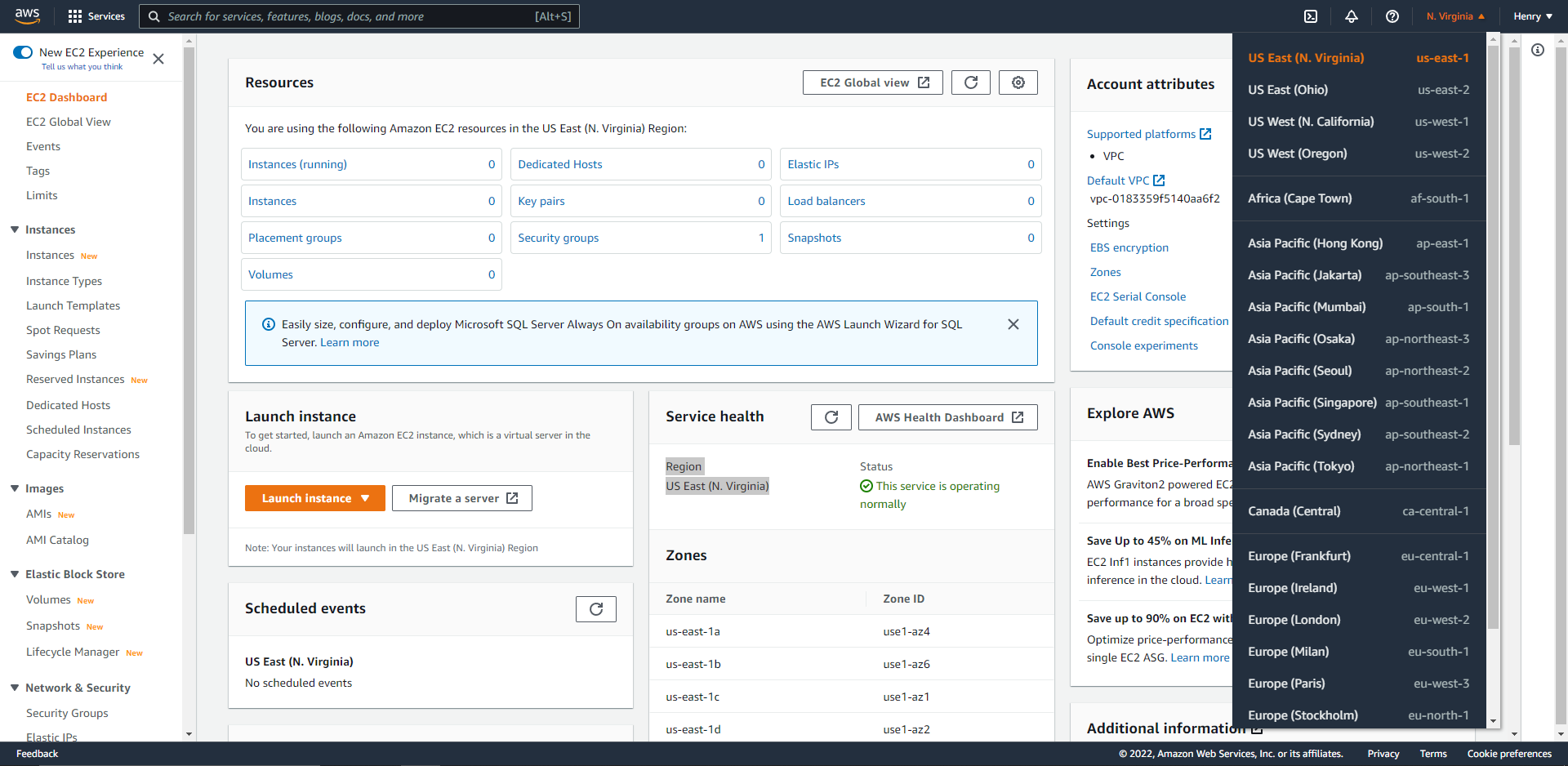Open the help question-mark icon
This screenshot has width=1568, height=766.
(1393, 16)
